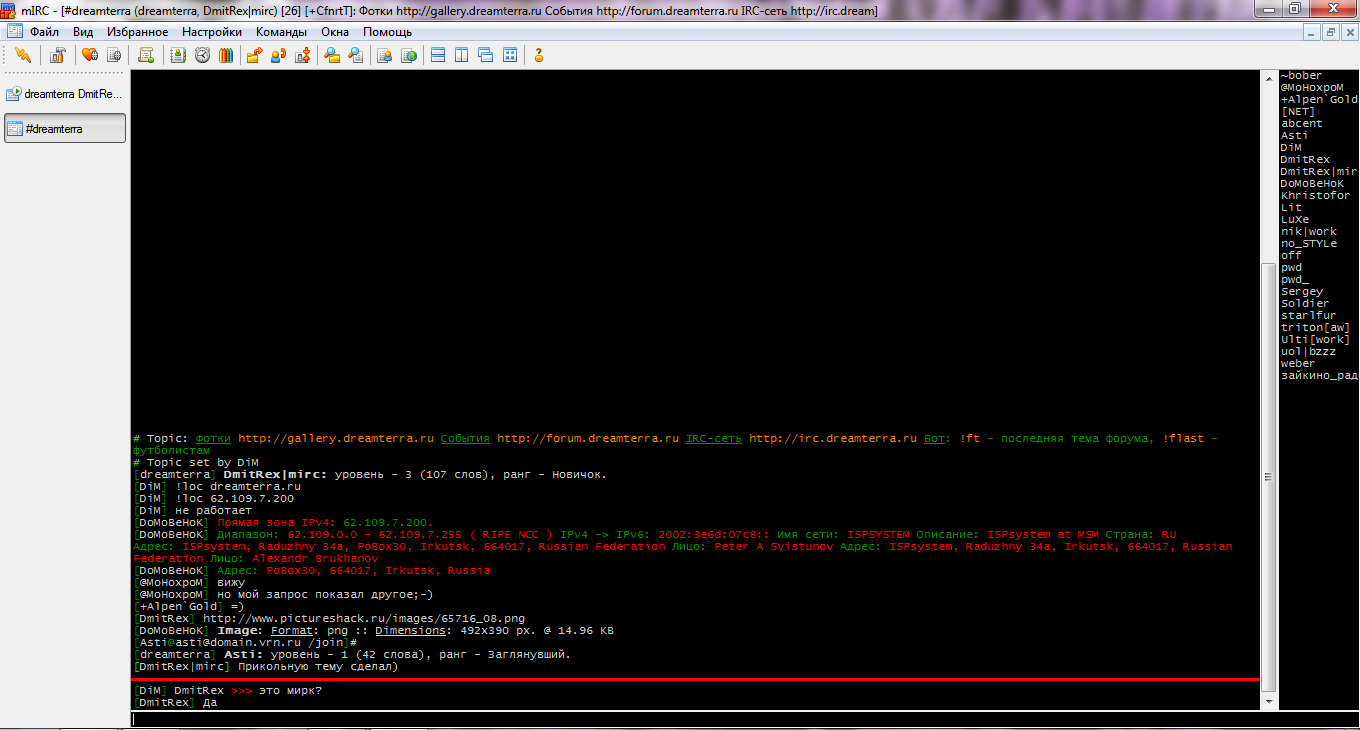The width and height of the screenshot is (1360, 730).
Task: Select Asti in the nick list
Action: click(1294, 136)
